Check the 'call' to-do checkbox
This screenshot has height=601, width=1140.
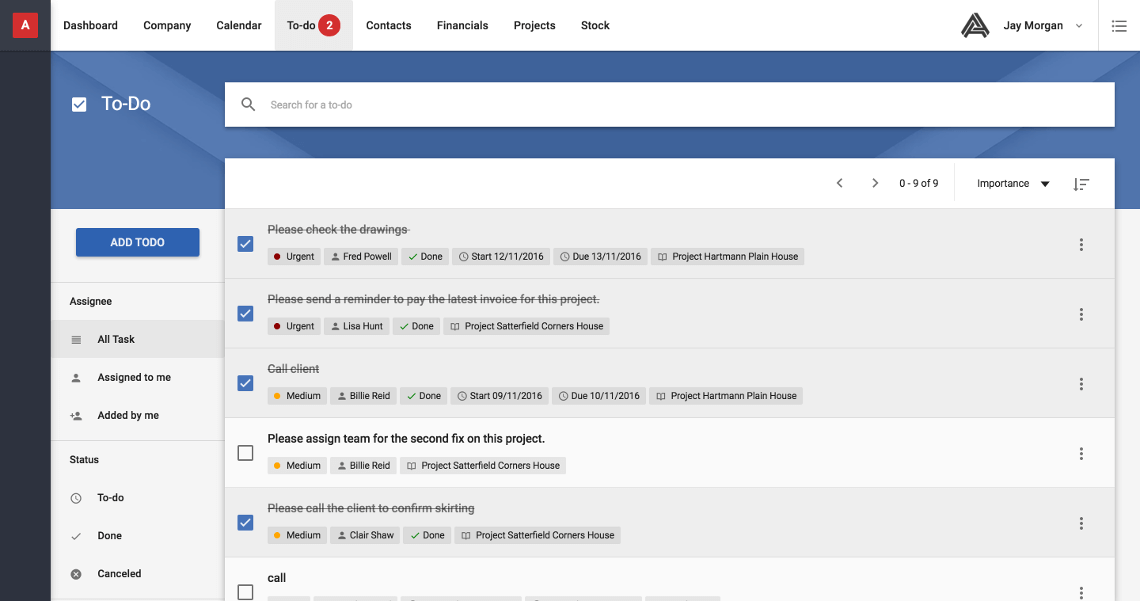coord(246,592)
